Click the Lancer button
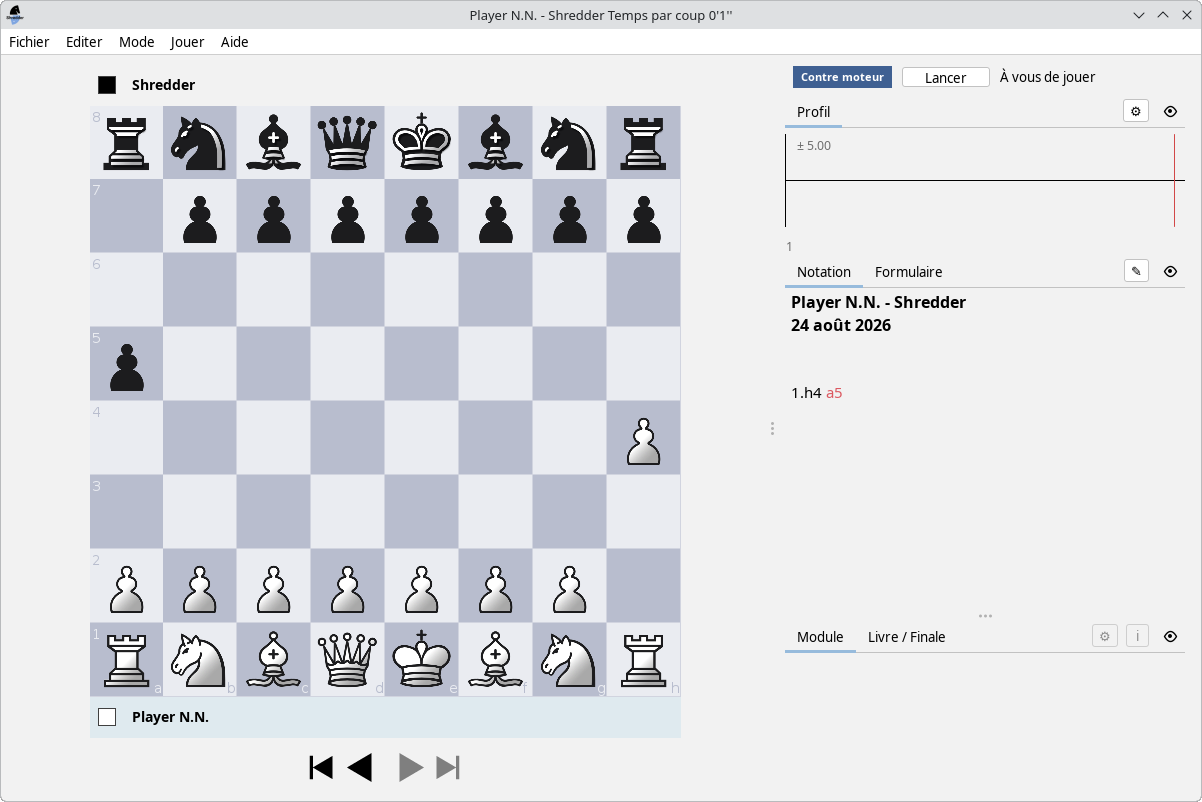 (x=945, y=77)
